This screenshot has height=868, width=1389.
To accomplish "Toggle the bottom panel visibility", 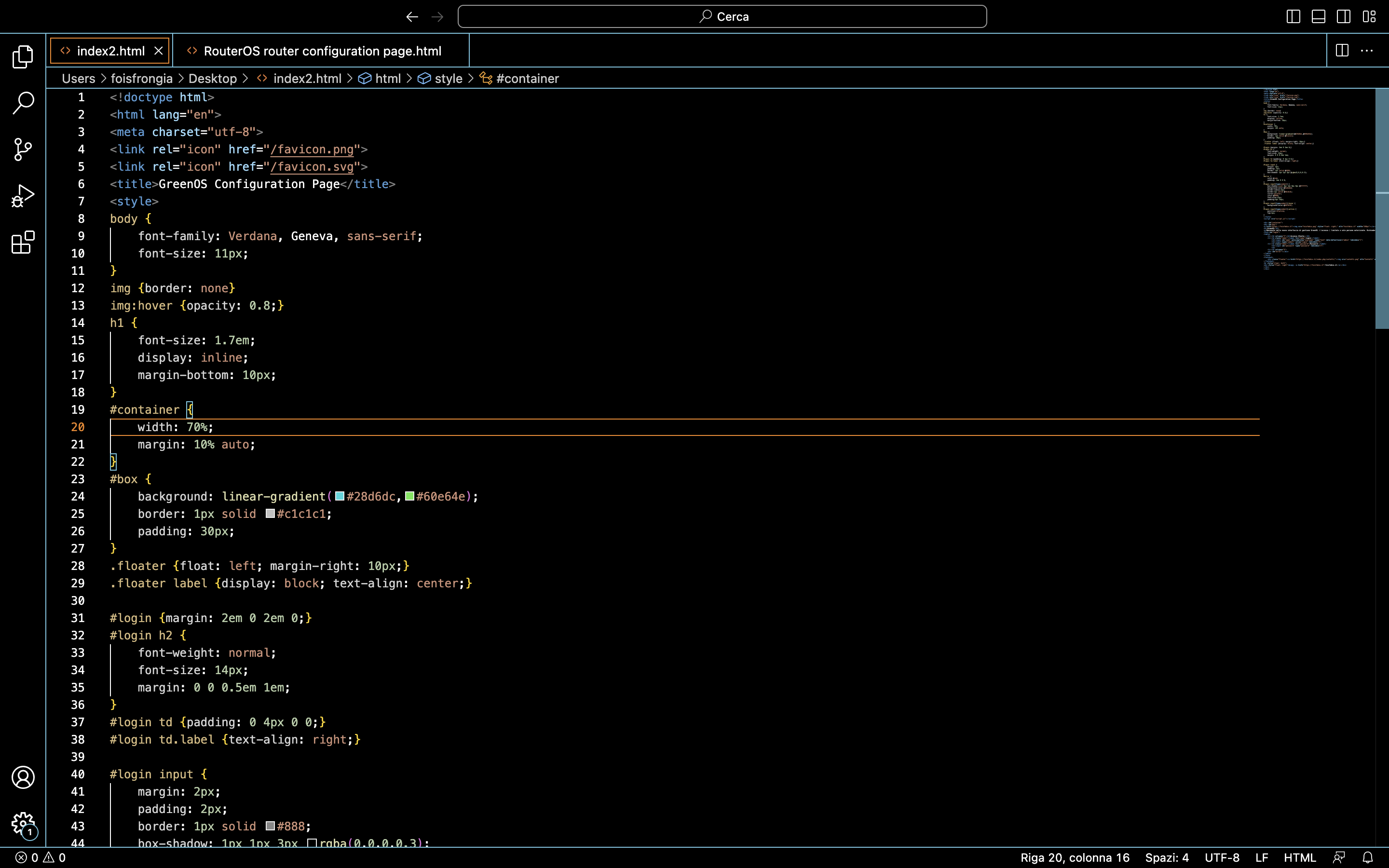I will (1317, 16).
